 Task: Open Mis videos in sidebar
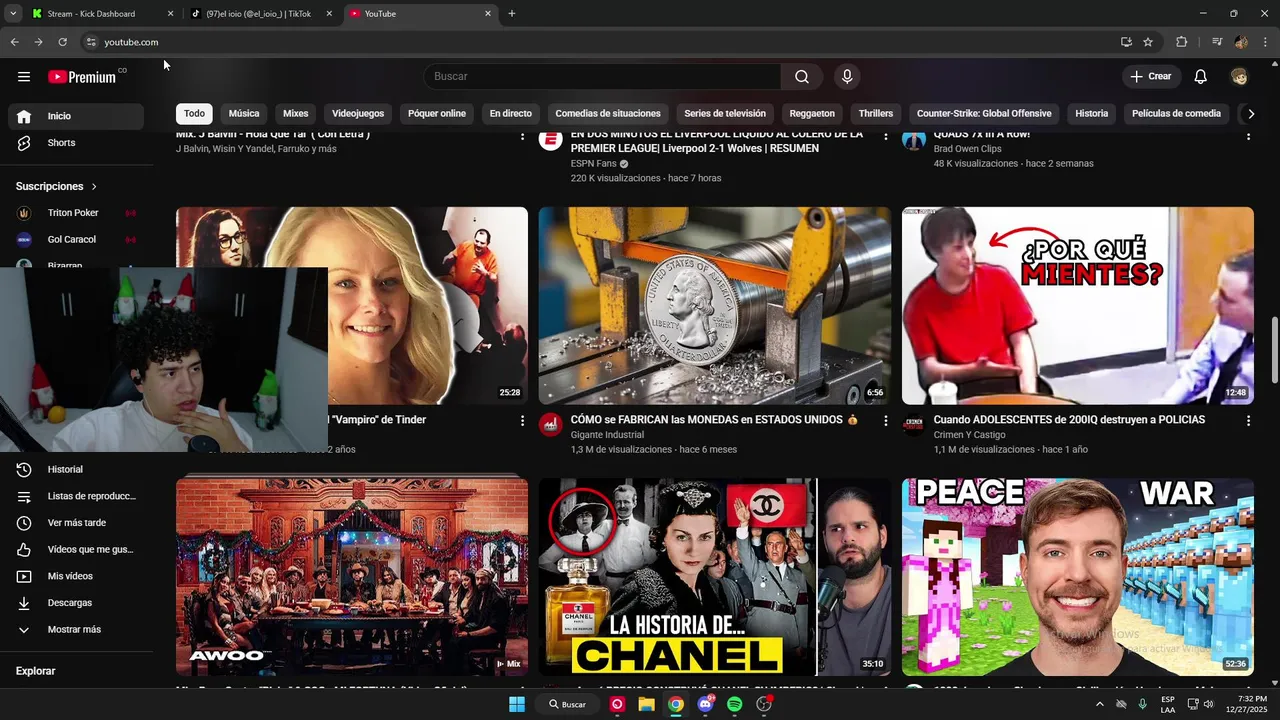76,576
